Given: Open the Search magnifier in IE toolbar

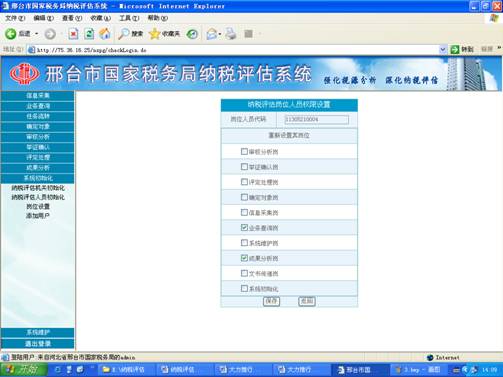Looking at the screenshot, I should (124, 34).
